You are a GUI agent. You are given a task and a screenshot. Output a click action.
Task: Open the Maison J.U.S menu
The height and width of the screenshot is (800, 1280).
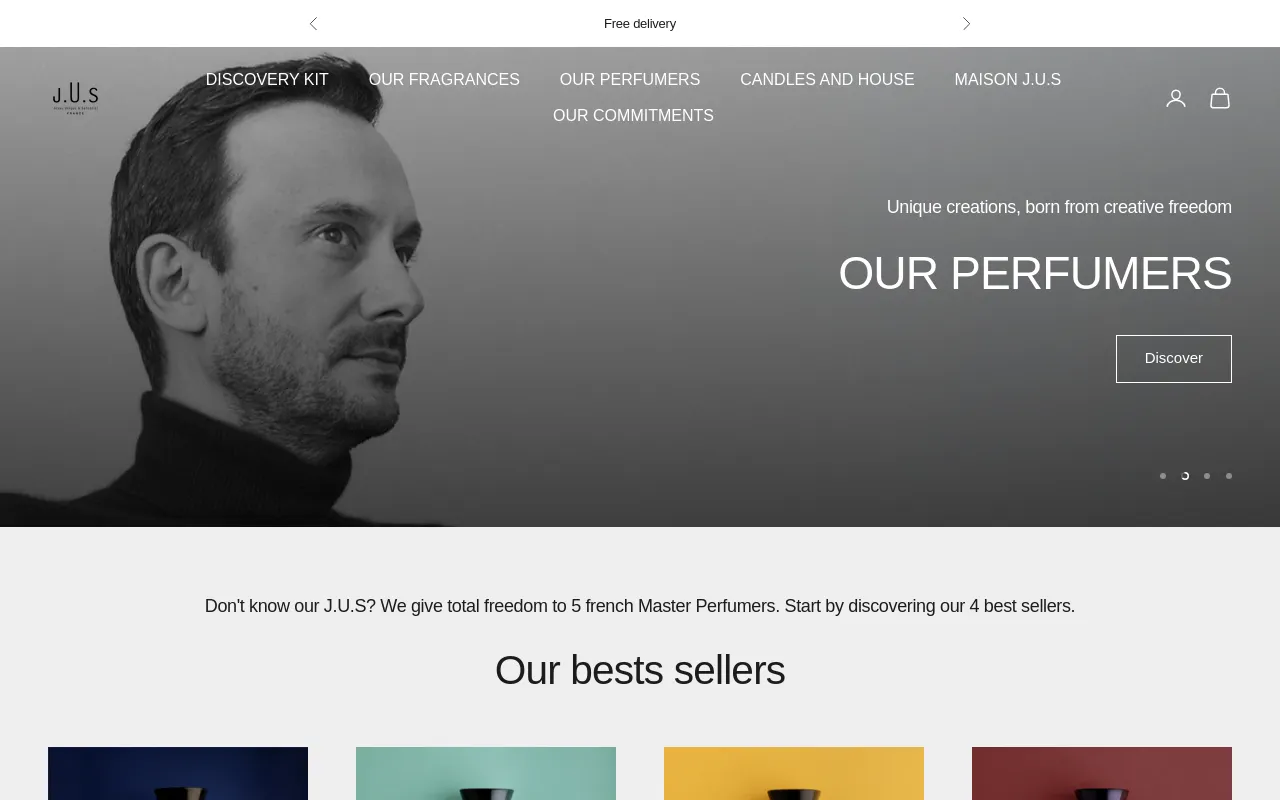tap(1008, 80)
